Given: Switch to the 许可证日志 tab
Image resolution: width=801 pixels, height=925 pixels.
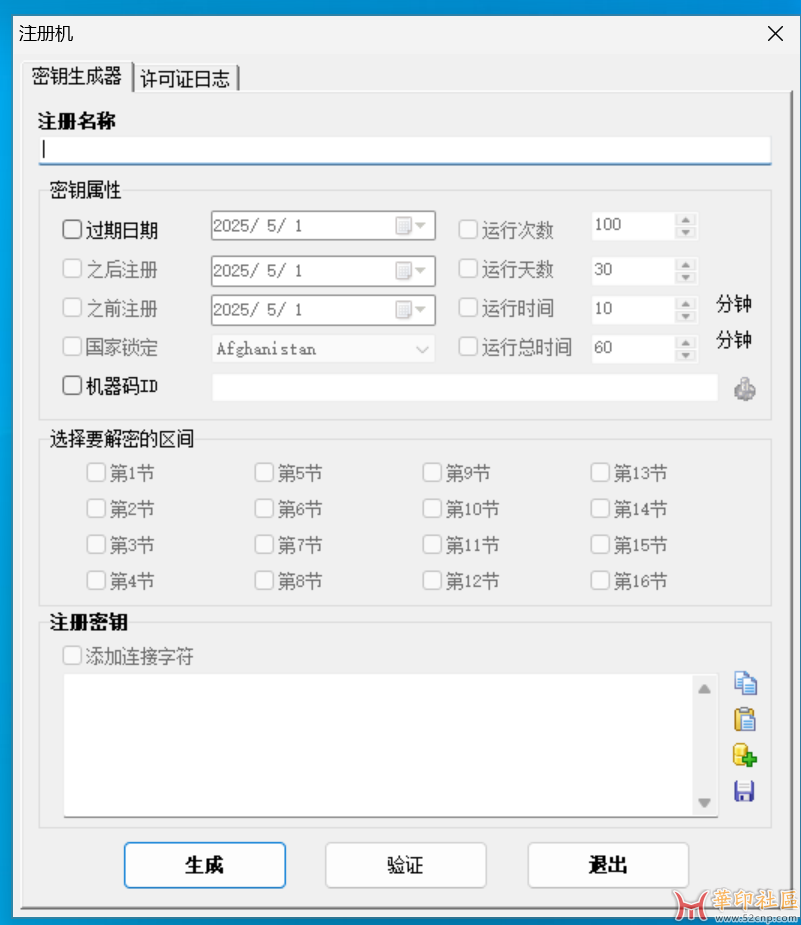Looking at the screenshot, I should (185, 78).
